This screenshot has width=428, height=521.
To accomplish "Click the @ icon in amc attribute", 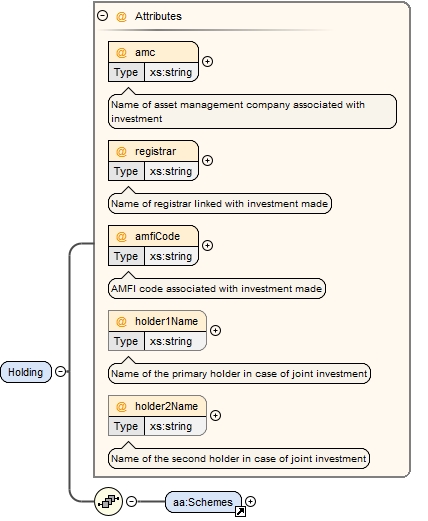I will click(121, 52).
